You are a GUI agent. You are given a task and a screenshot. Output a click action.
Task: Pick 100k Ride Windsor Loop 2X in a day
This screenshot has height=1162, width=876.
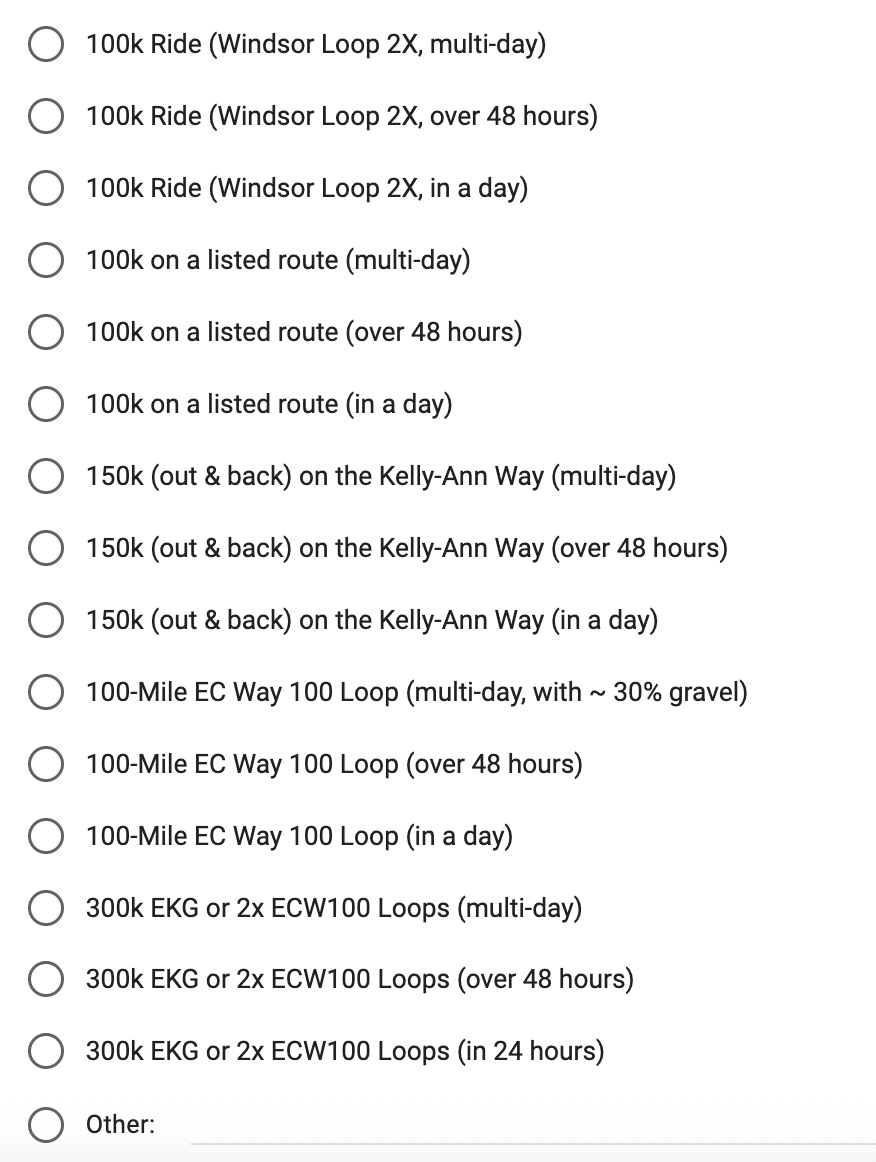click(45, 188)
